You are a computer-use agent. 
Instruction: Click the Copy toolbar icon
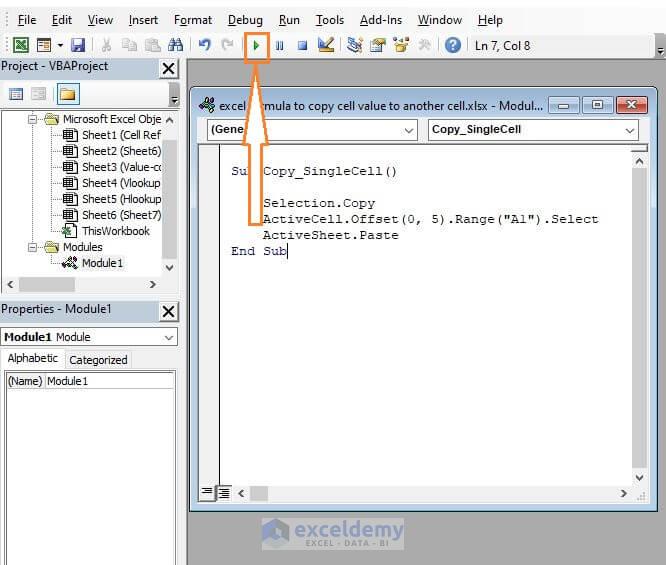coord(130,45)
